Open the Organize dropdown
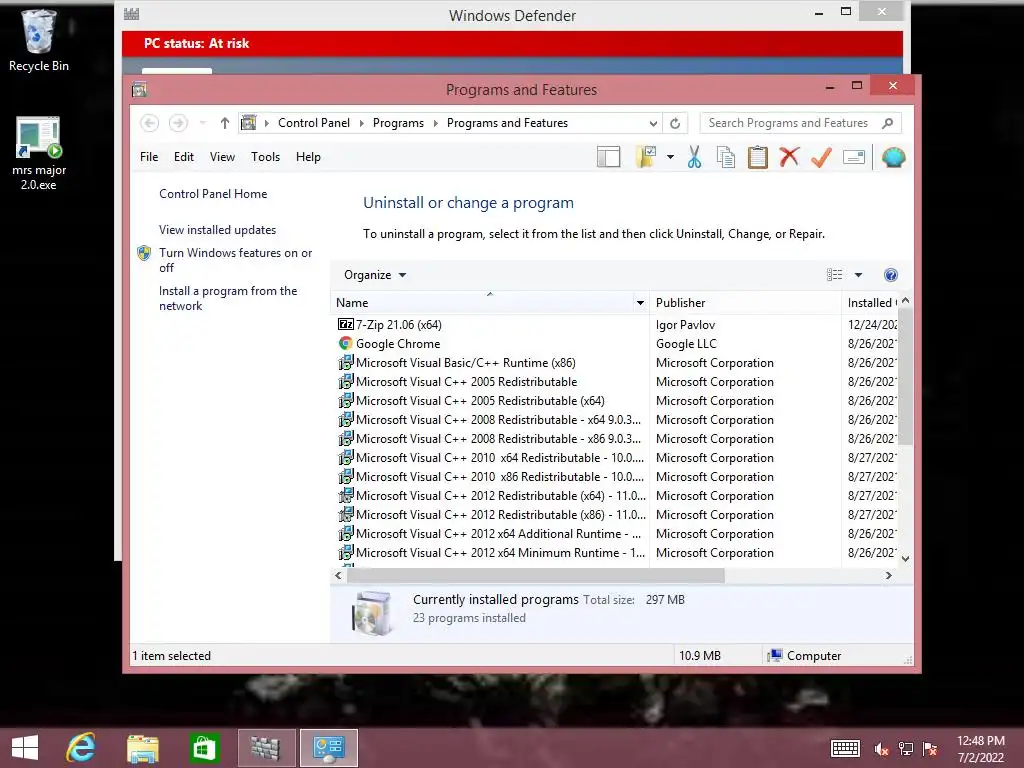Image resolution: width=1024 pixels, height=768 pixels. (x=375, y=275)
